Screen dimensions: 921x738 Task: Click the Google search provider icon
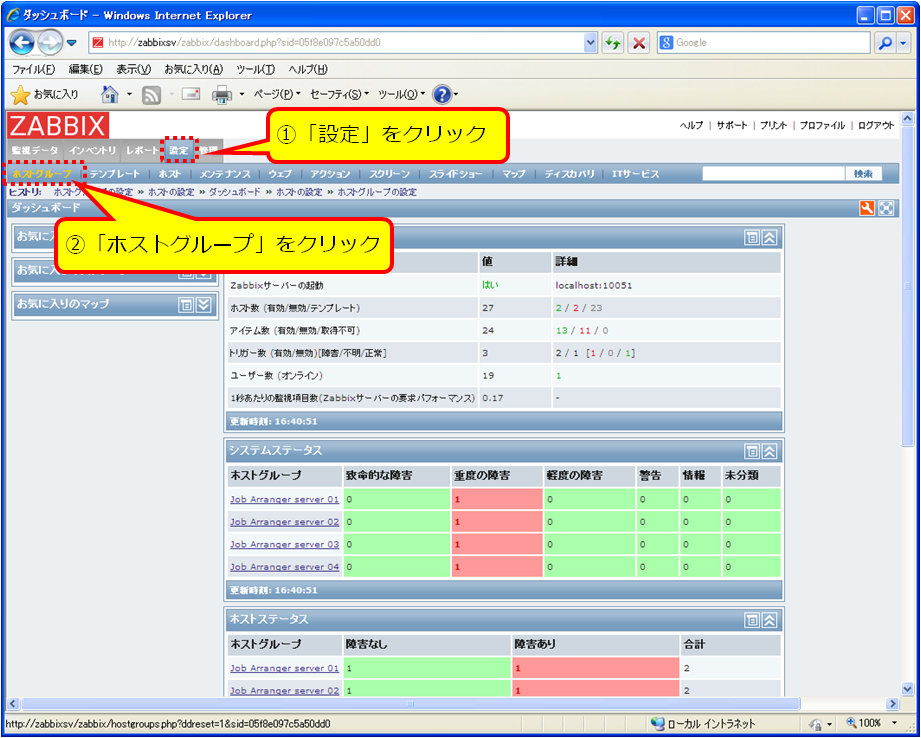pos(665,42)
